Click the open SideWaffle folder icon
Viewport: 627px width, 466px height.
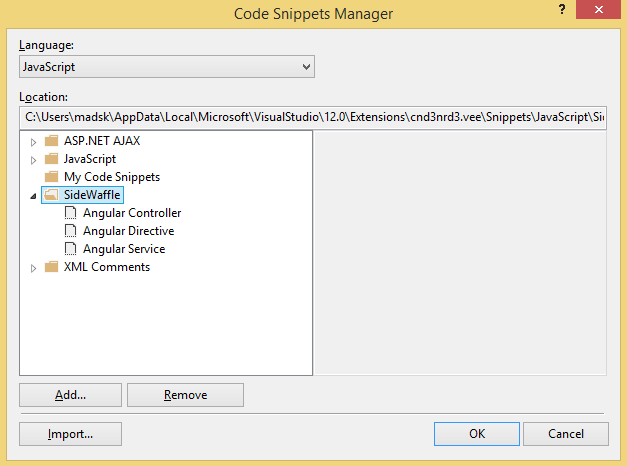tap(52, 195)
